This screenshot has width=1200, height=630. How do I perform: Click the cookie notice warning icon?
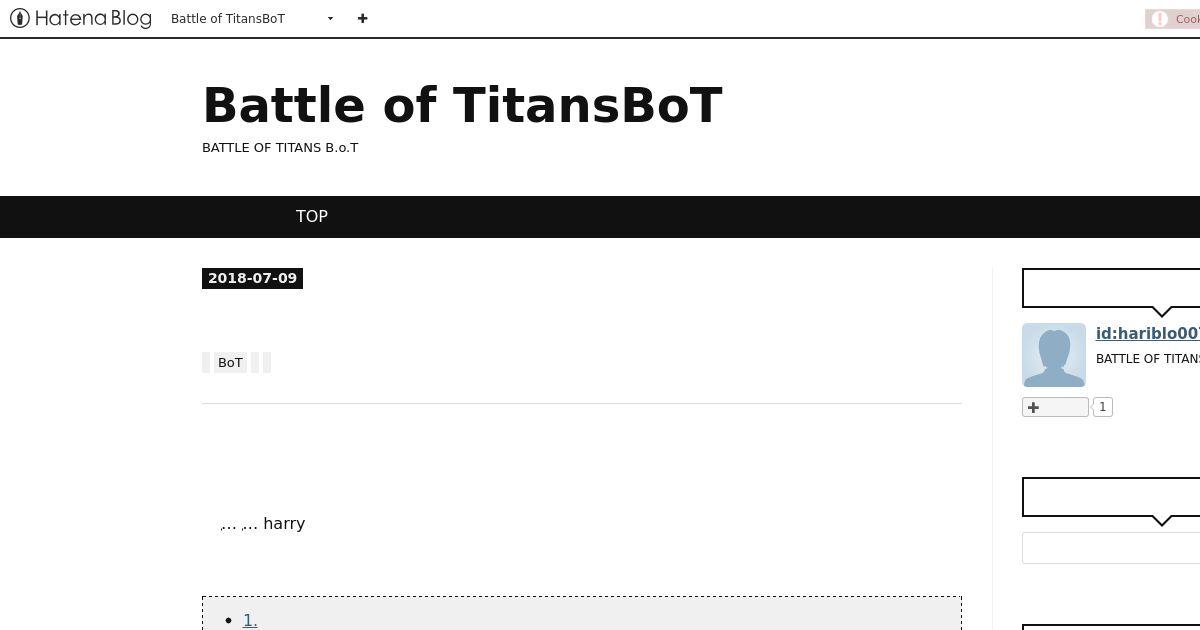tap(1160, 18)
